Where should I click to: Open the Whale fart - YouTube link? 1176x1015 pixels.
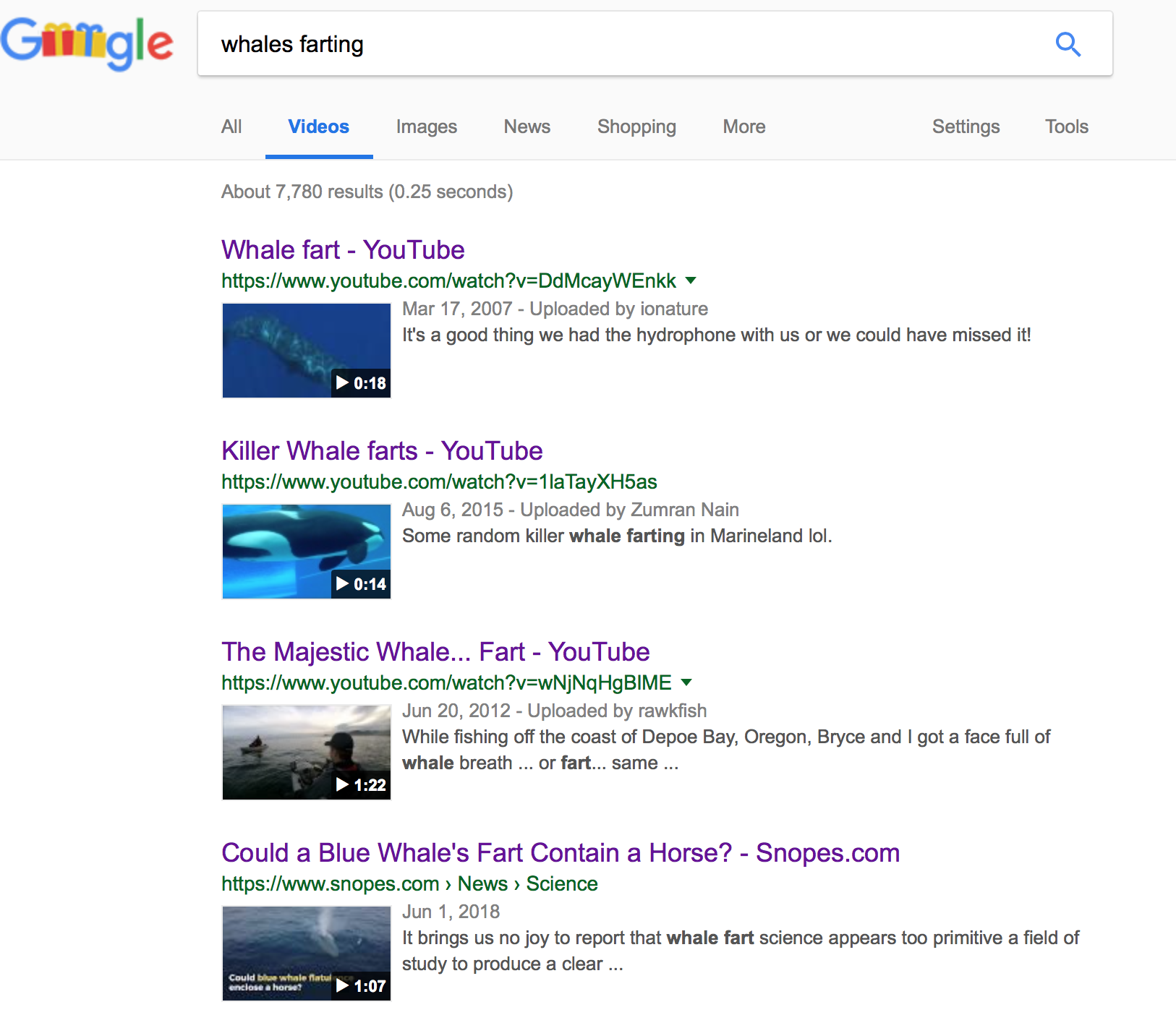click(x=343, y=249)
